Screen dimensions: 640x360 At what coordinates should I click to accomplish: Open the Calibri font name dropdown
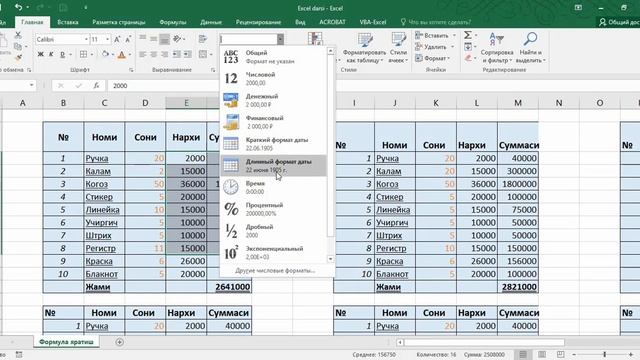pyautogui.click(x=86, y=39)
